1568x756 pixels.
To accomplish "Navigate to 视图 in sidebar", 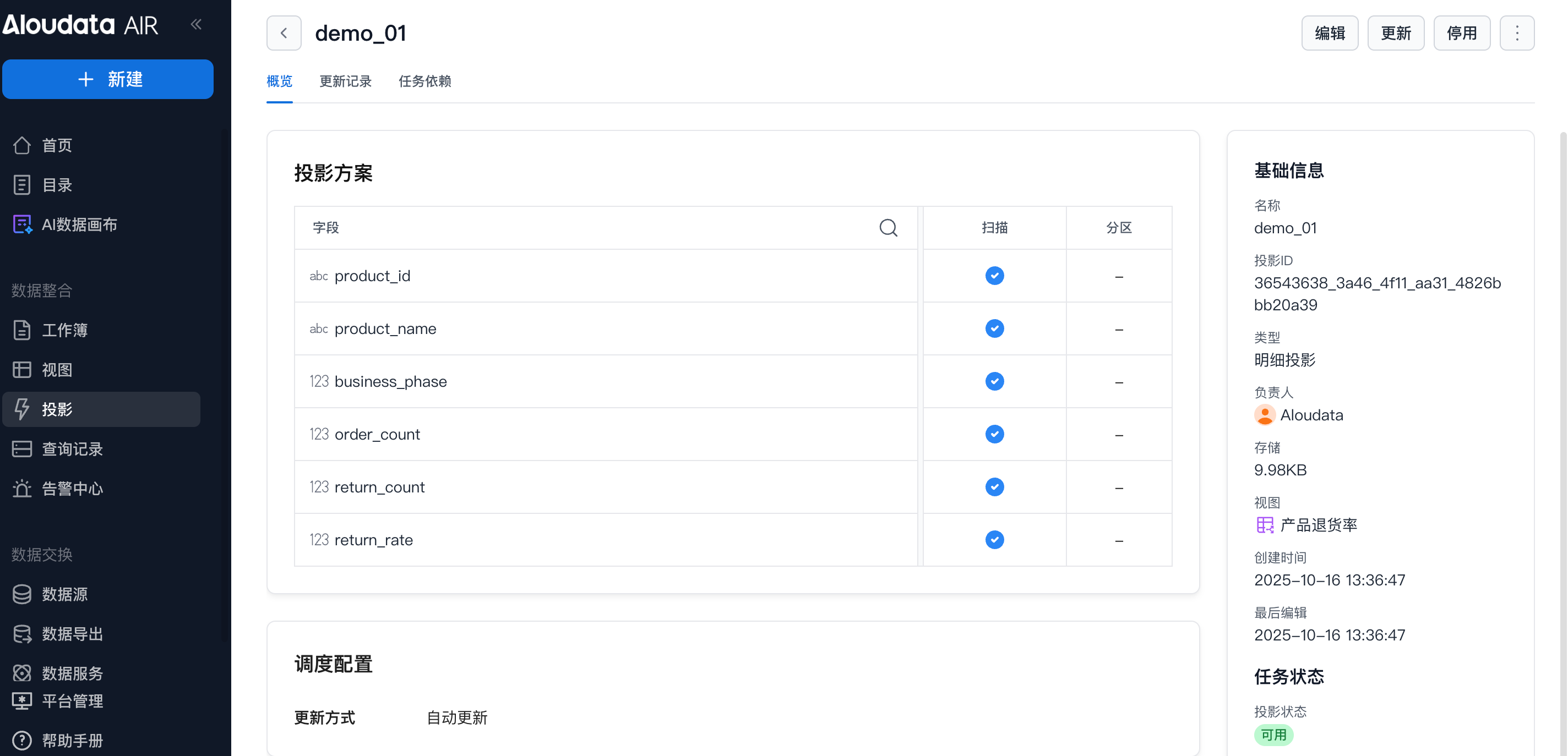I will (57, 369).
